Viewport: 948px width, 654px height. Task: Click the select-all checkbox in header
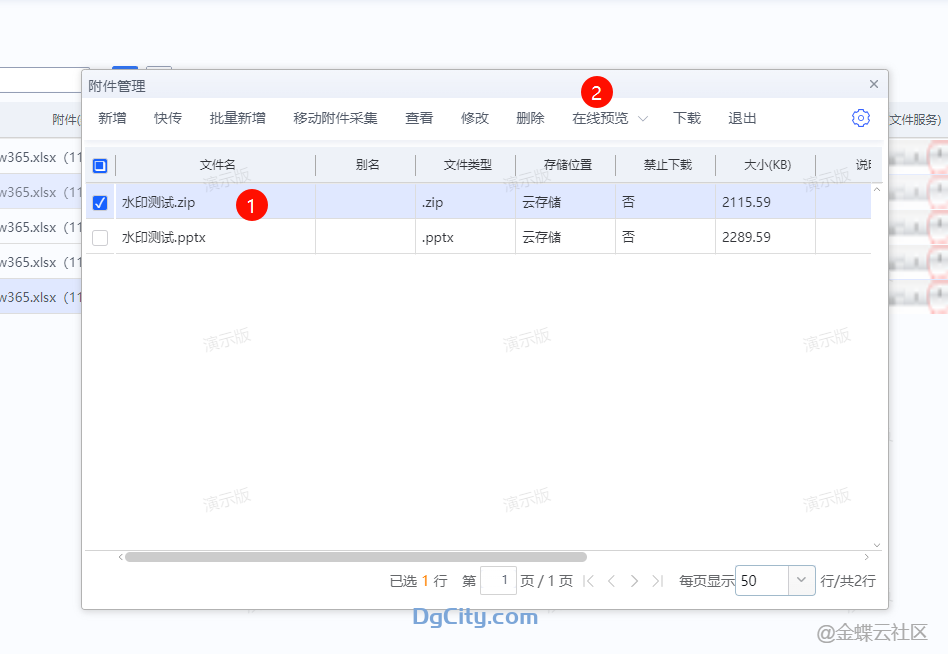[x=100, y=166]
